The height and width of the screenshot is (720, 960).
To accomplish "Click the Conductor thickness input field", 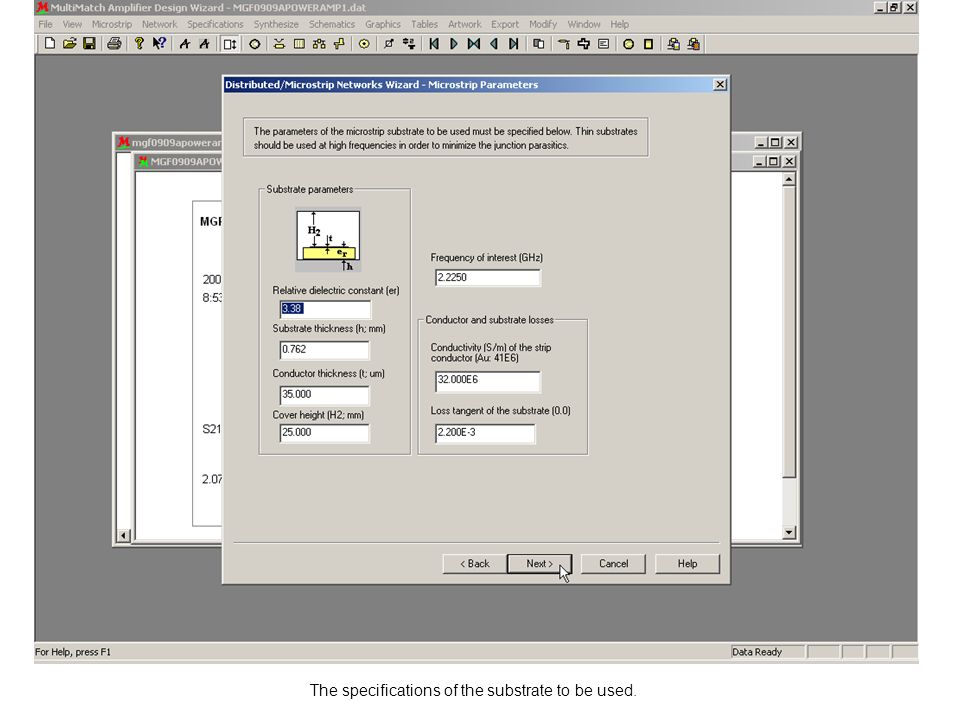I will point(324,395).
